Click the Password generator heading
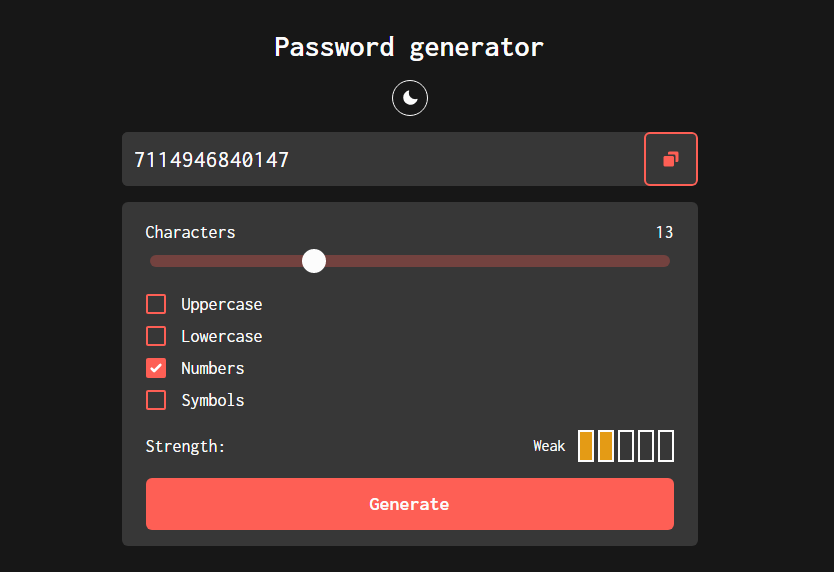The width and height of the screenshot is (834, 572). coord(409,47)
